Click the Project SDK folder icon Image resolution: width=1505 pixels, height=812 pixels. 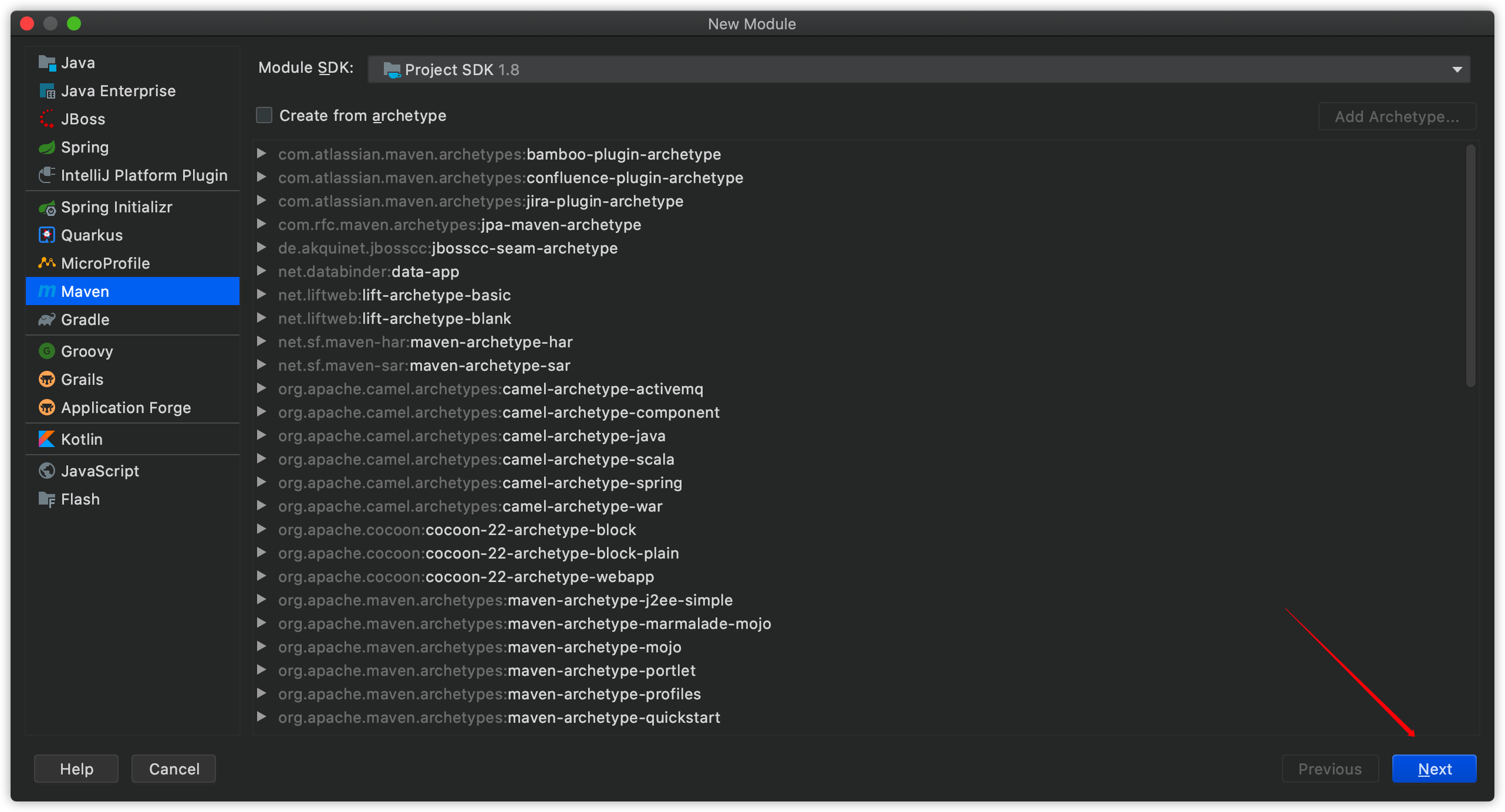(x=392, y=70)
